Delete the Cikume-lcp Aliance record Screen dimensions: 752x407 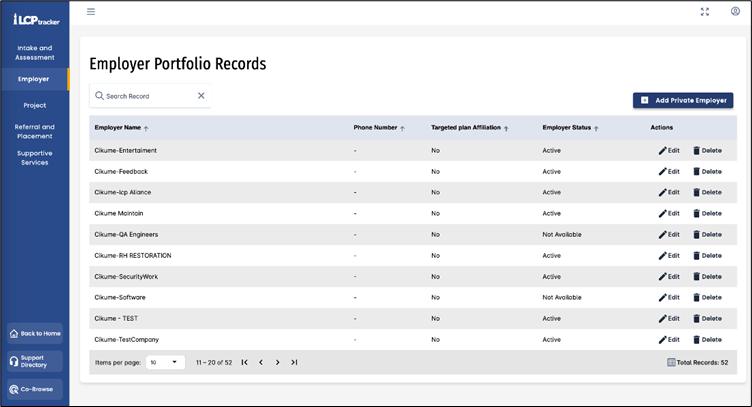(707, 192)
